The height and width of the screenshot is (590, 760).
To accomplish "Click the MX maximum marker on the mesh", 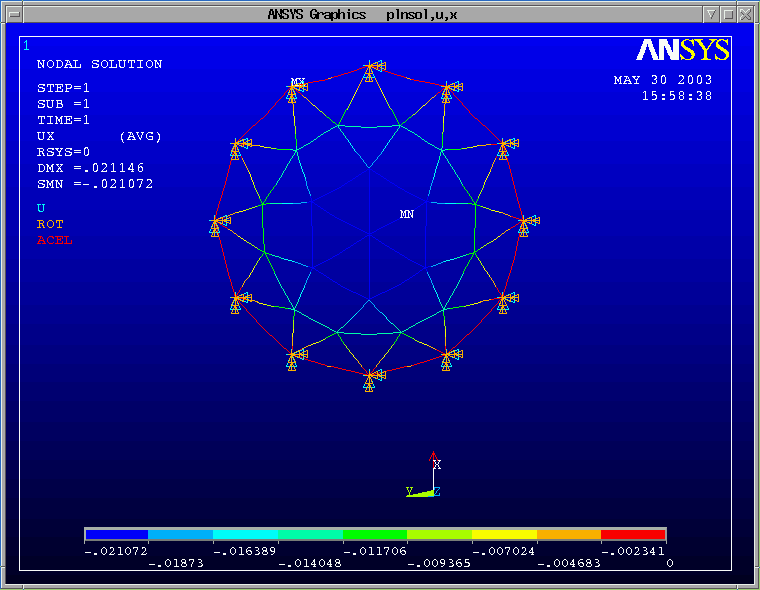I will pyautogui.click(x=298, y=82).
